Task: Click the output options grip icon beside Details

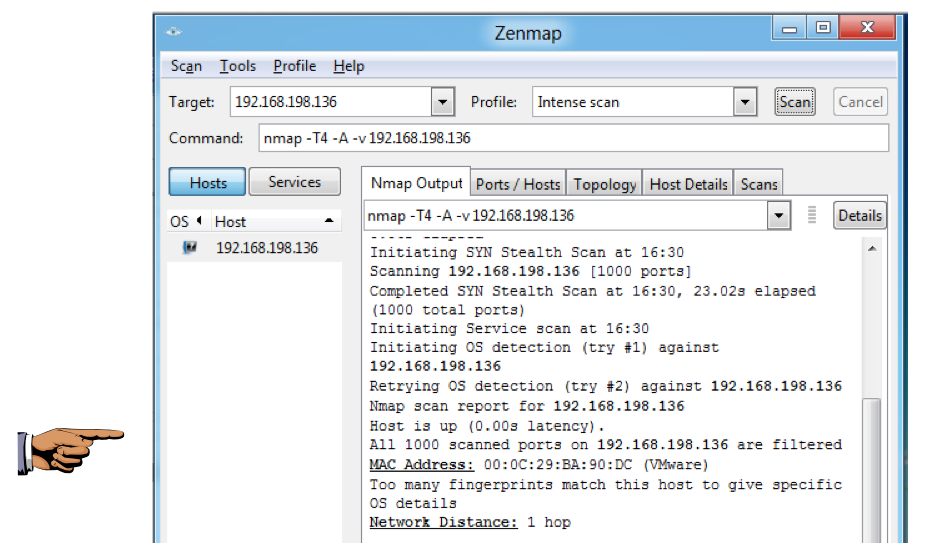Action: (x=812, y=215)
